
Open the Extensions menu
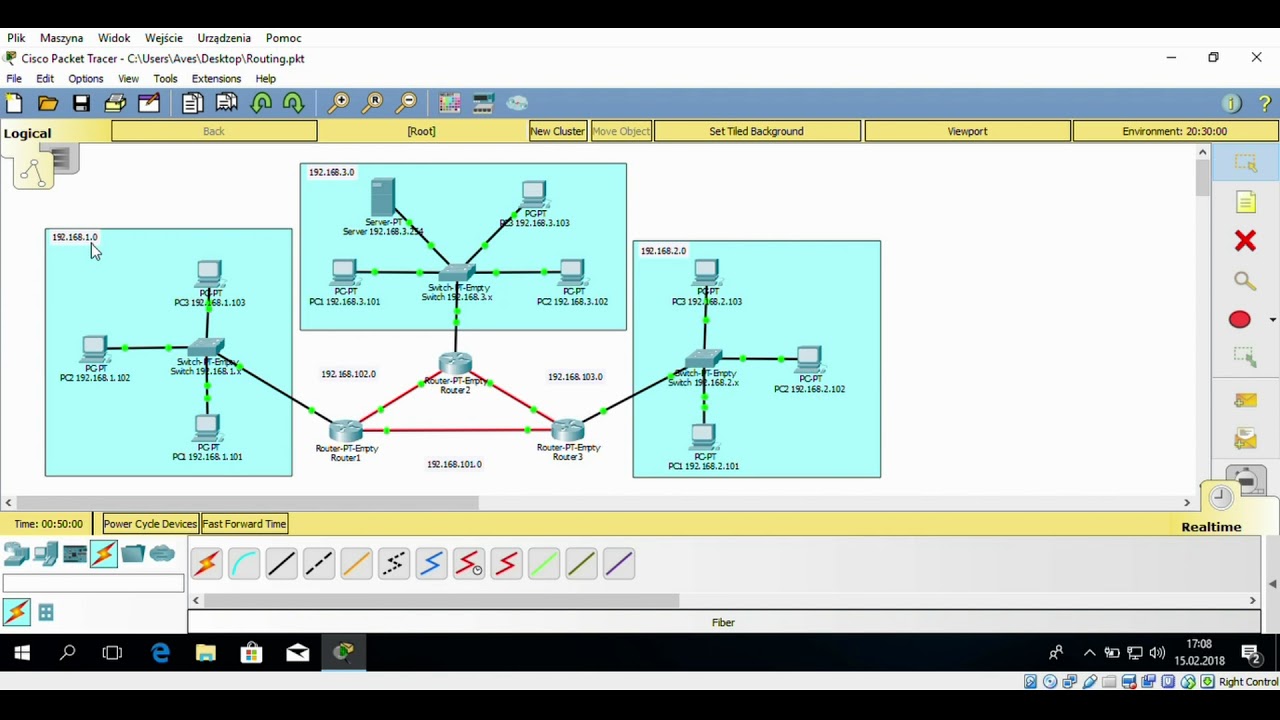(216, 79)
